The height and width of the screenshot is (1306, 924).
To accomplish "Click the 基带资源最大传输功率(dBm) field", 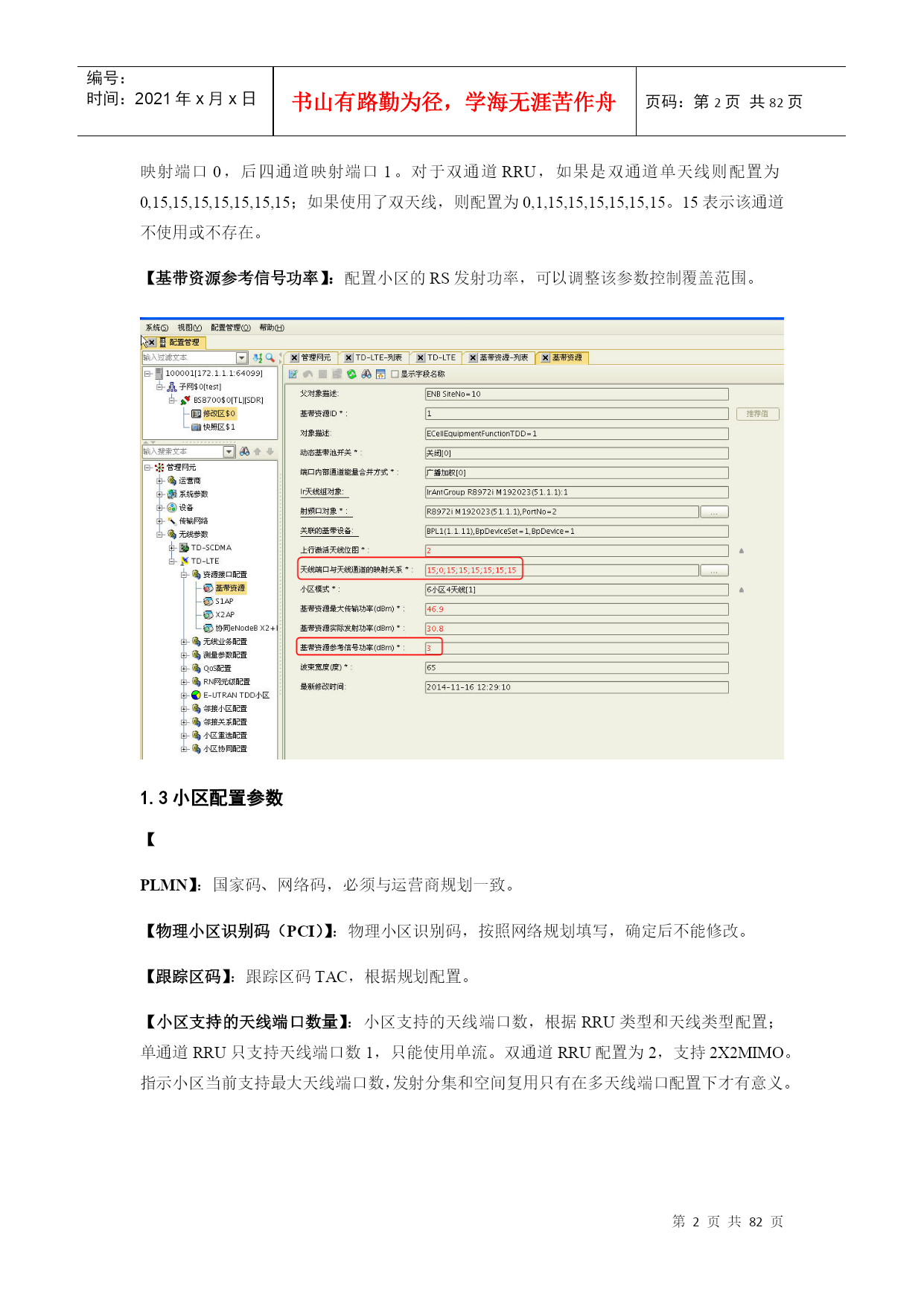I will pyautogui.click(x=576, y=609).
